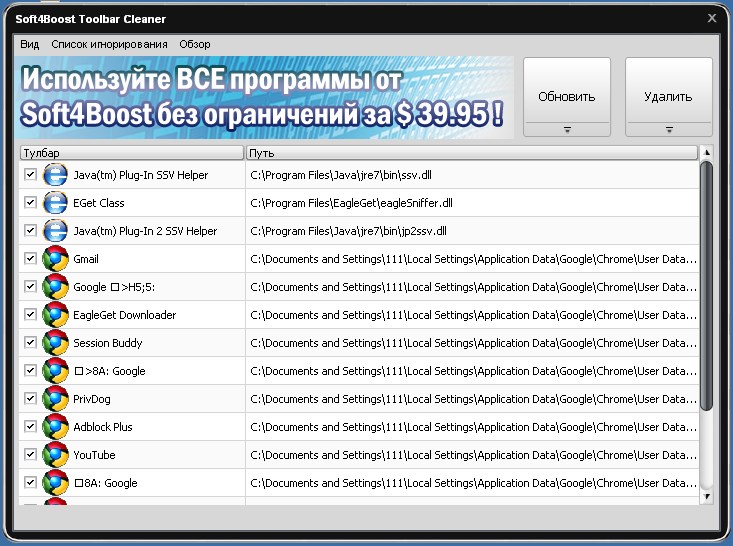
Task: Toggle checkbox for >8A: Google row
Action: coord(30,371)
